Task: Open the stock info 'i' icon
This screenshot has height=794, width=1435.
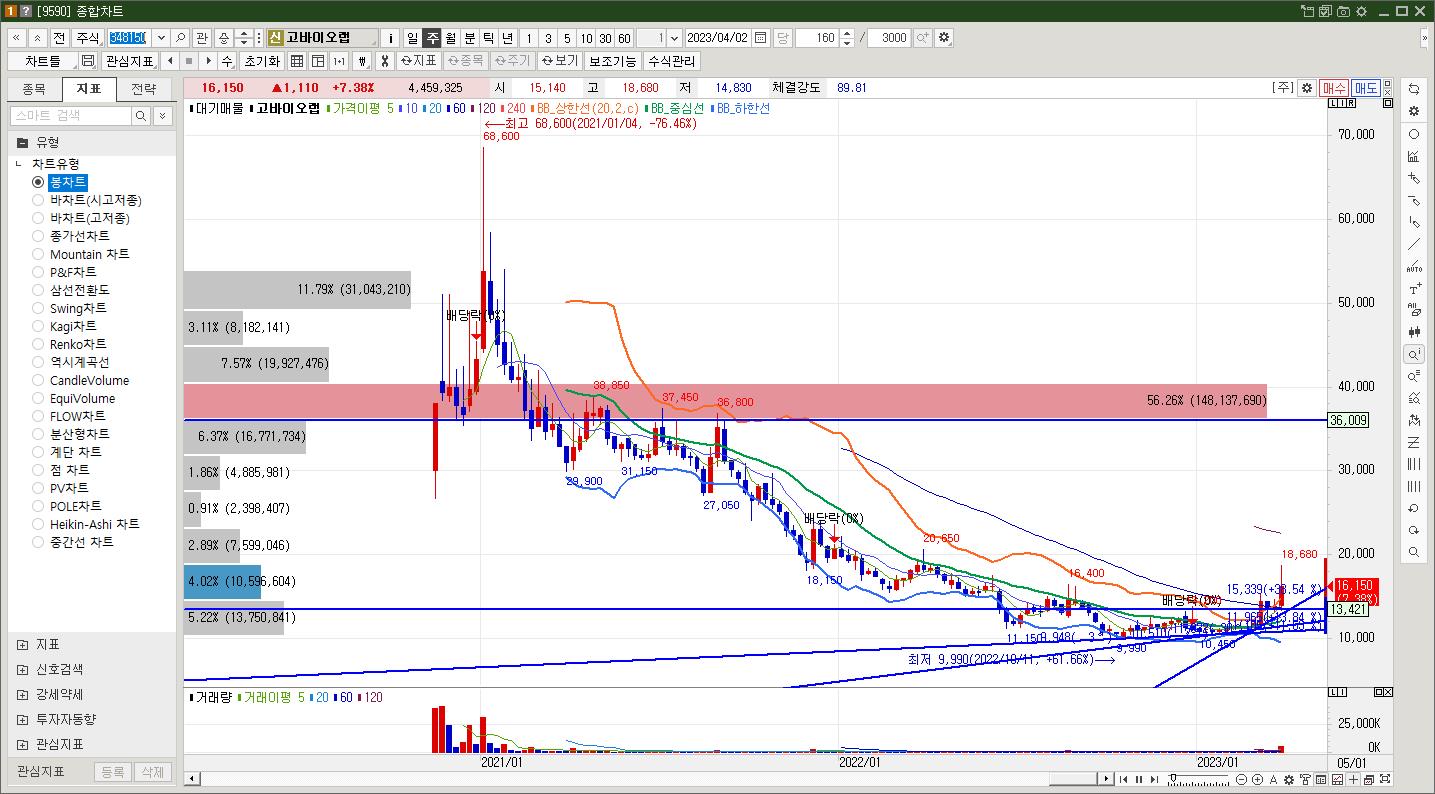Action: click(x=391, y=38)
